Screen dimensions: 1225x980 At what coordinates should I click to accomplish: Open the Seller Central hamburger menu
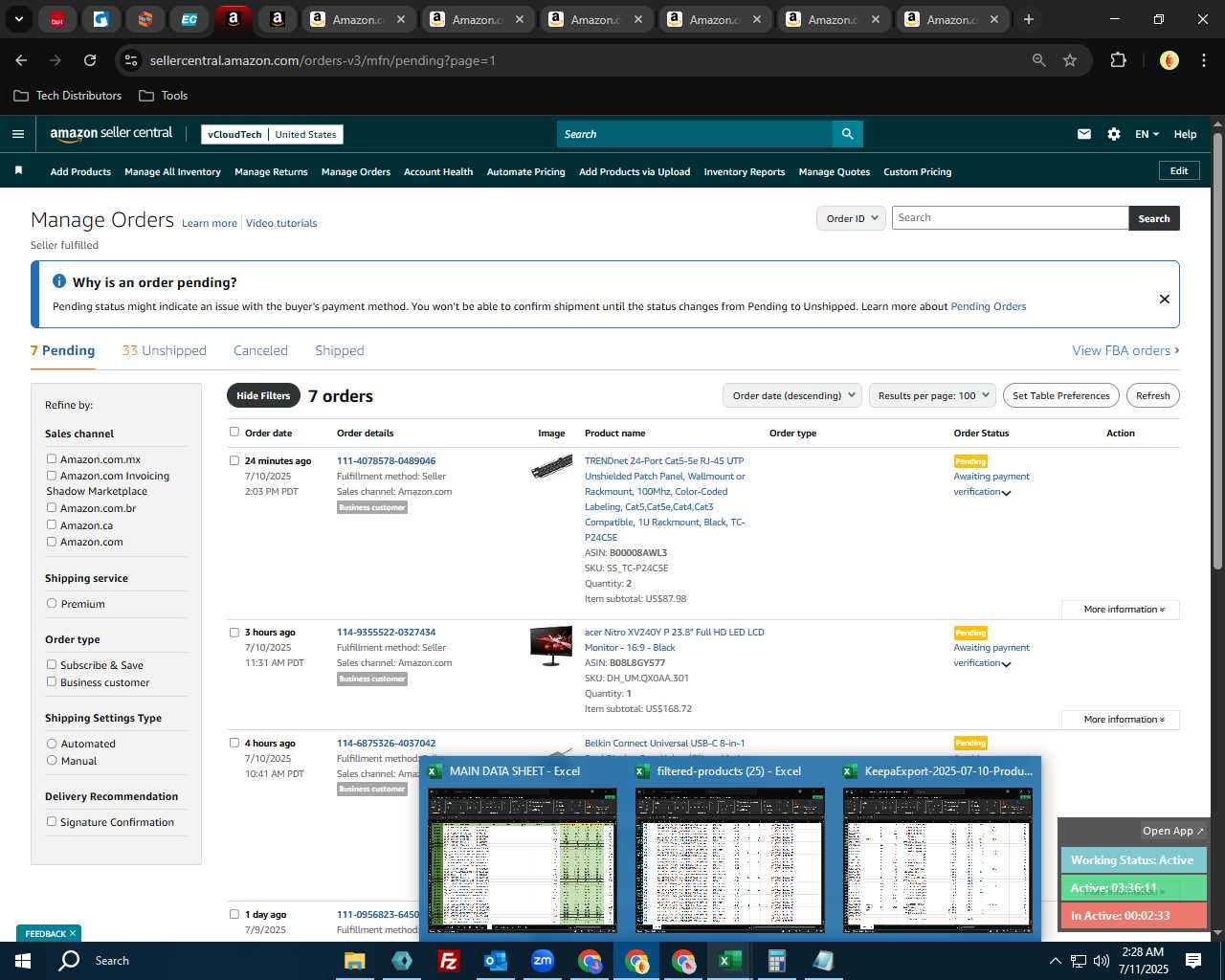tap(17, 134)
